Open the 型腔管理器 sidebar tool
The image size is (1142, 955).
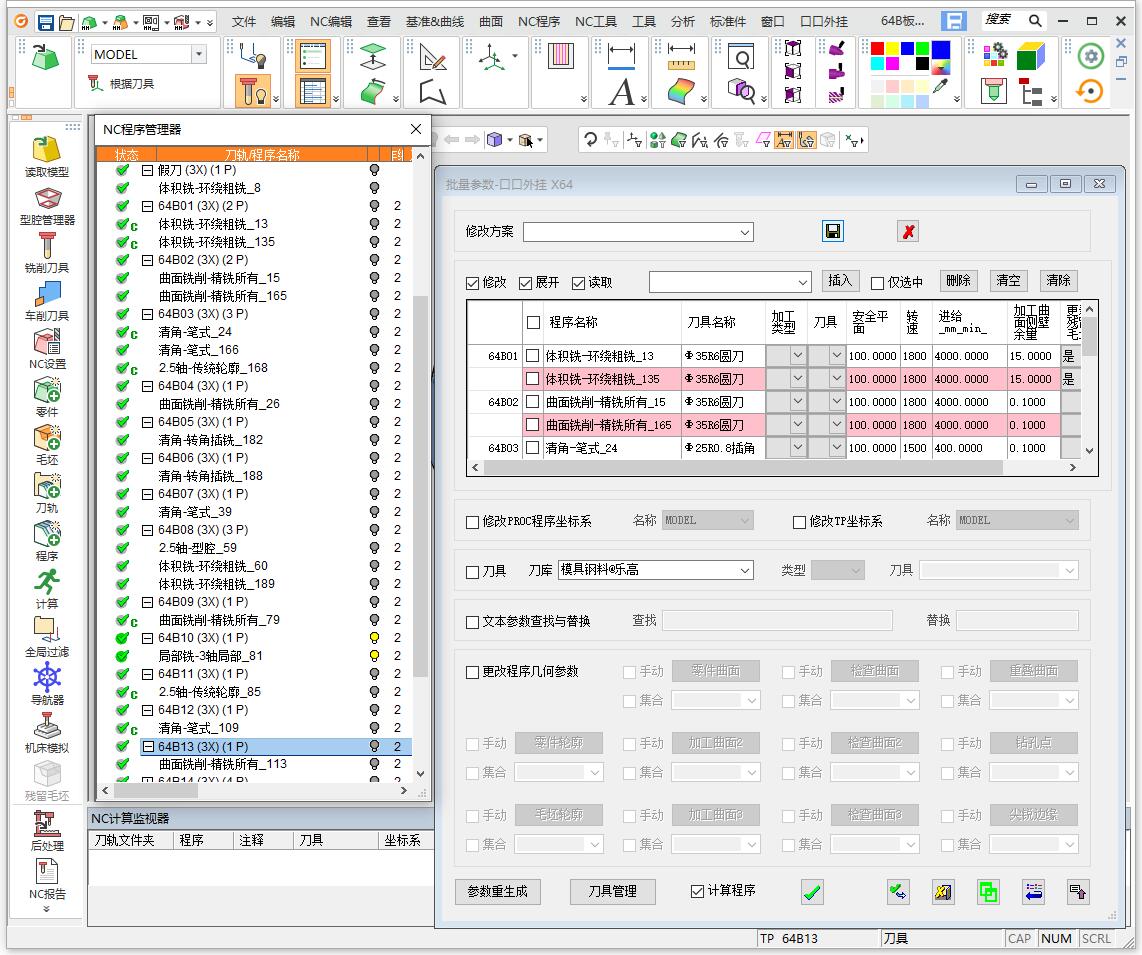click(47, 199)
